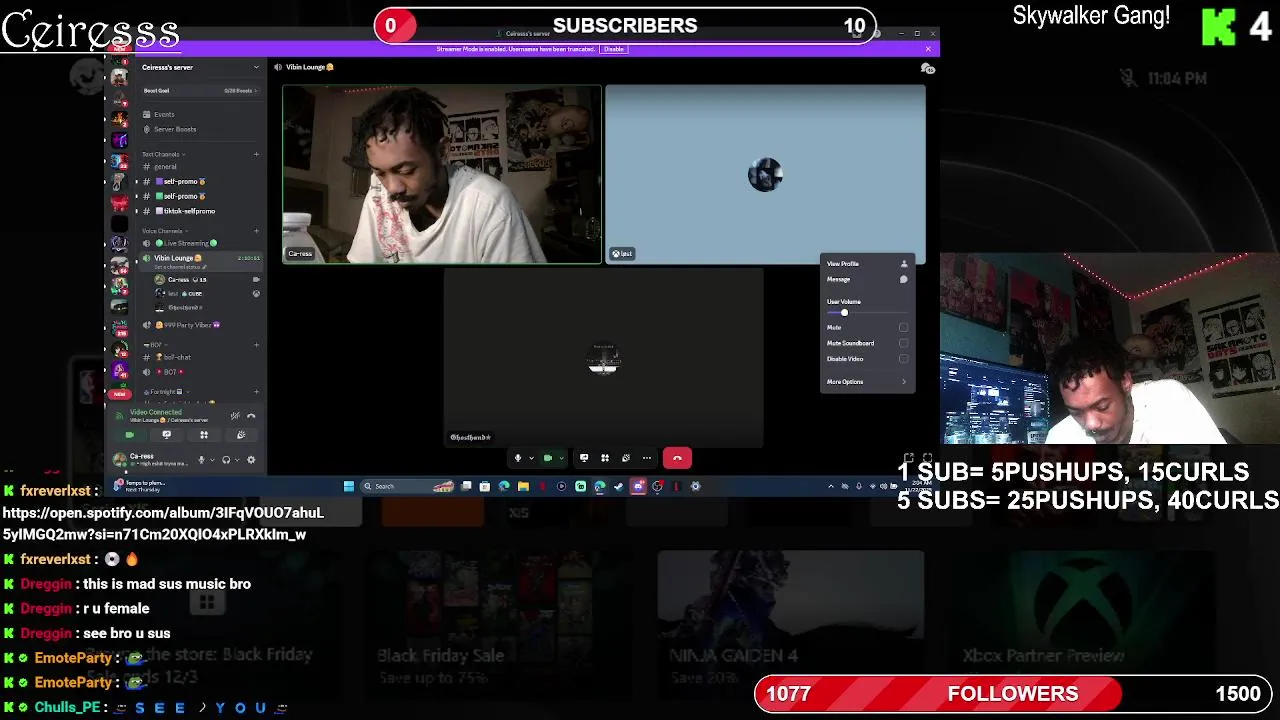
Task: Open Steam from the taskbar
Action: (619, 486)
